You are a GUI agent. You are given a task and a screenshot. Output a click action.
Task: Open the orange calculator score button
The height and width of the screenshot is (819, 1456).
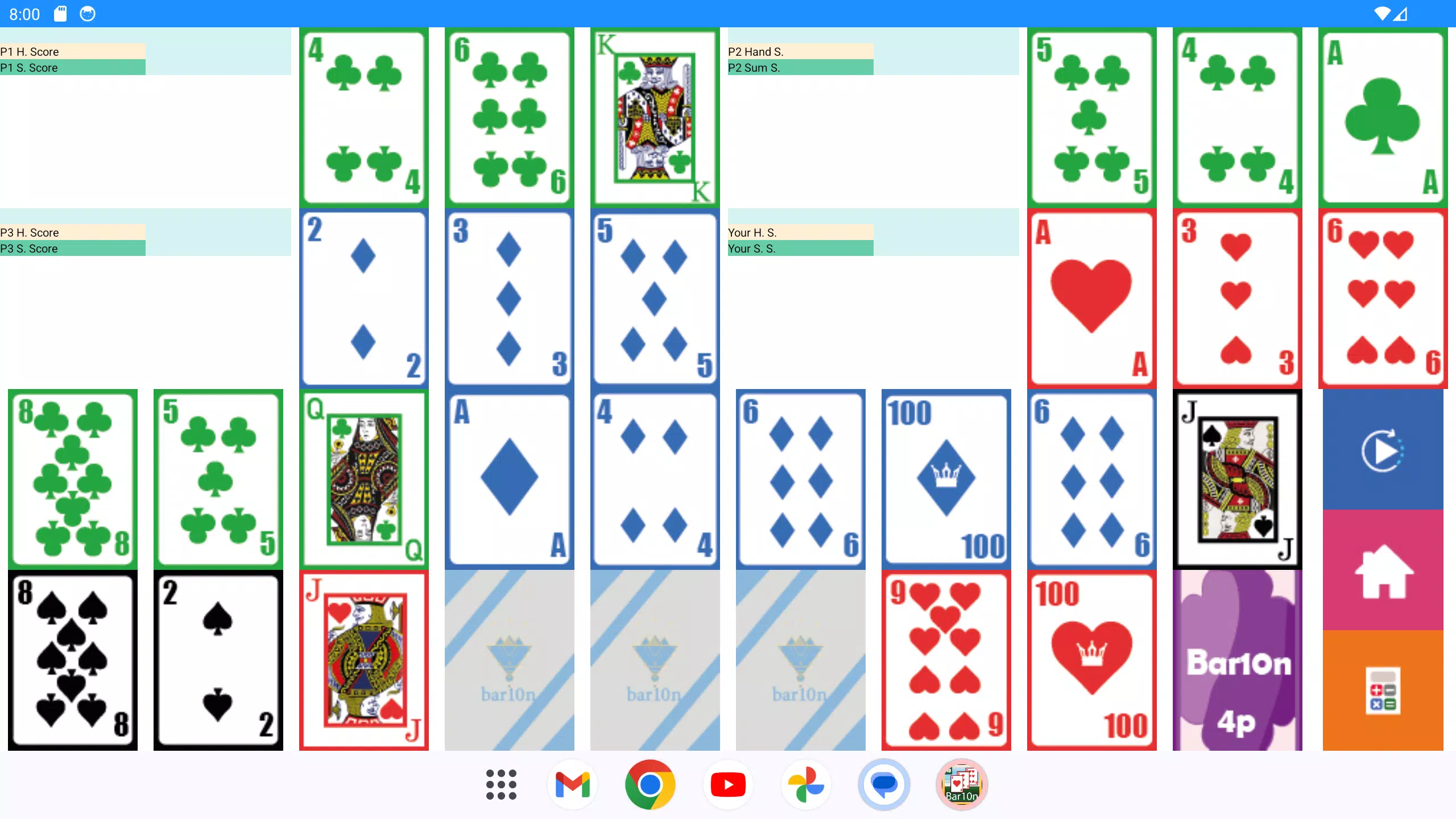coord(1383,690)
